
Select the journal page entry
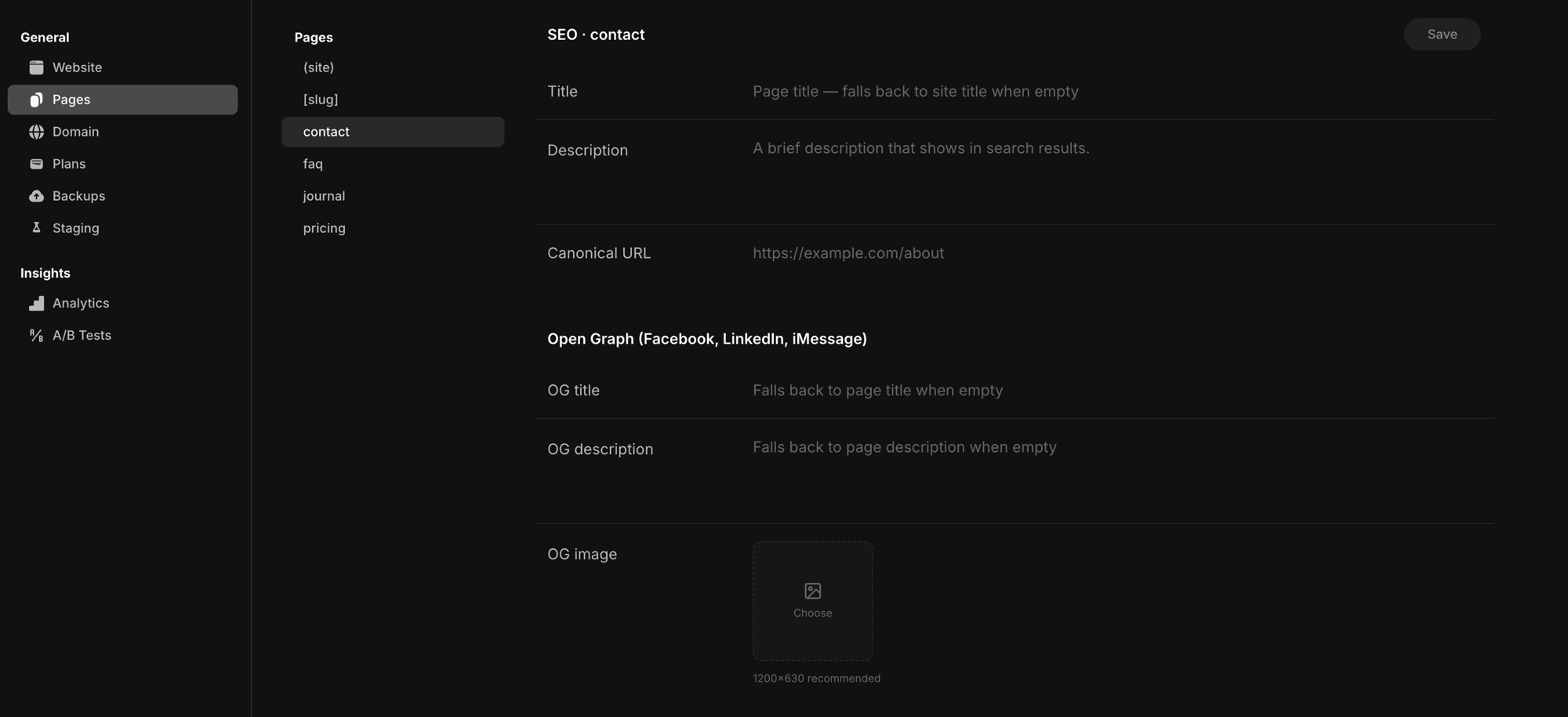(393, 196)
